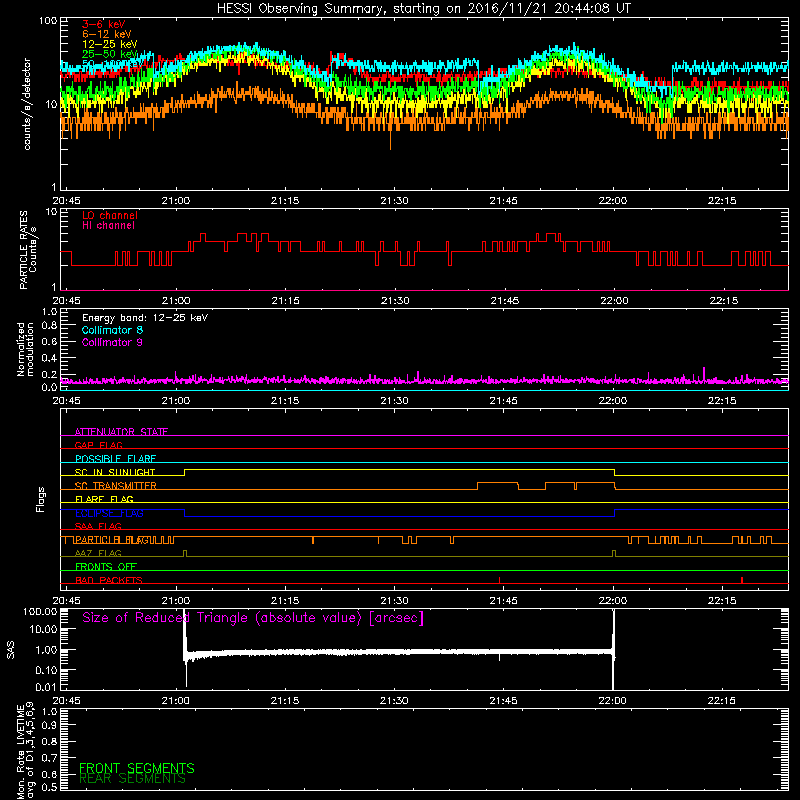
Task: Click the SC TRANSMITTER flag label
Action: (115, 485)
